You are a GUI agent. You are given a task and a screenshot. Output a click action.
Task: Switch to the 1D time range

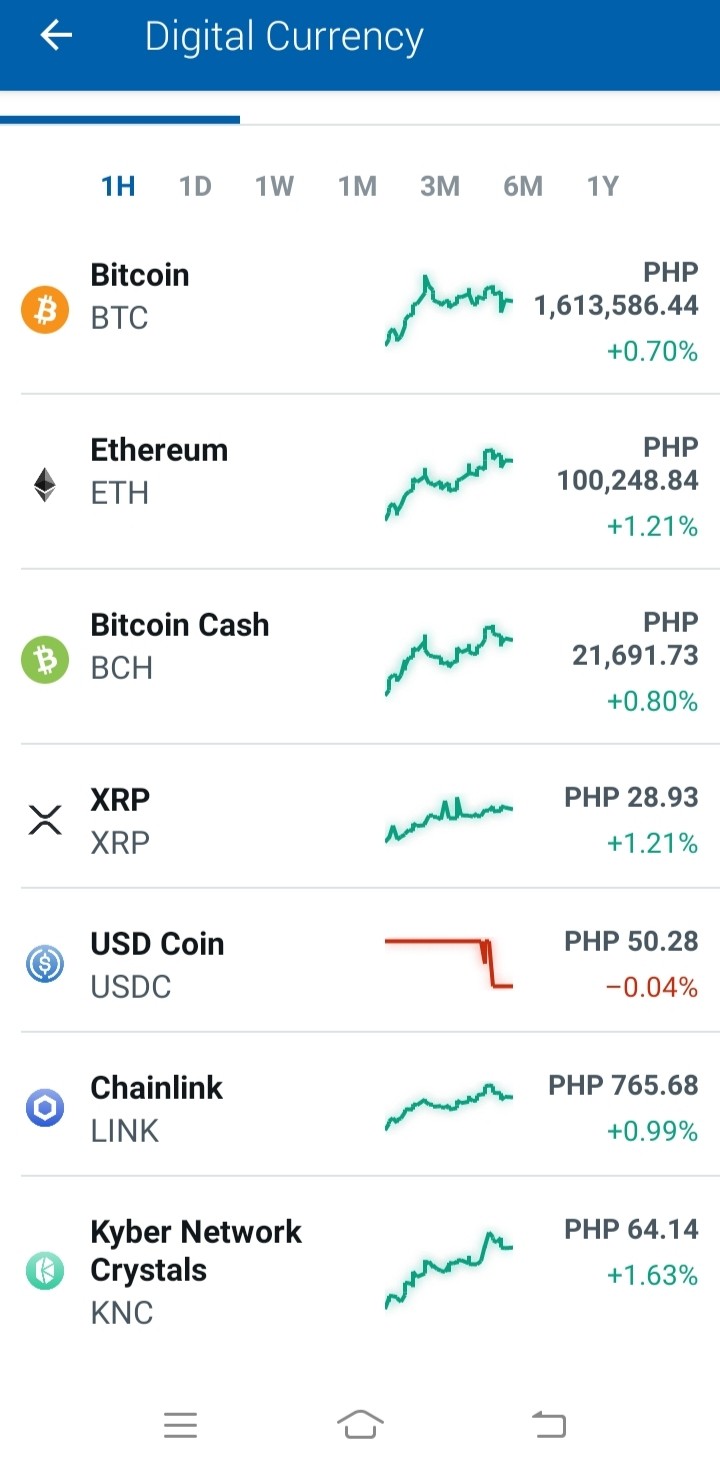[195, 186]
